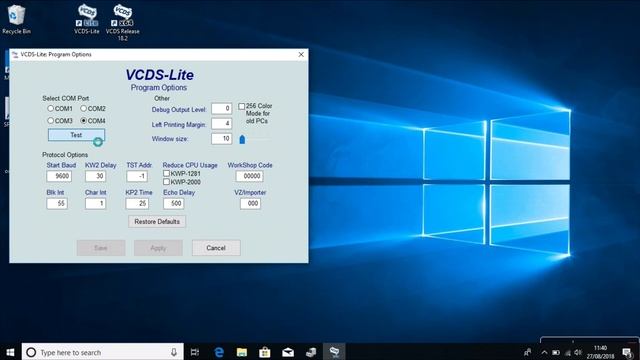The image size is (640, 360).
Task: Click the 'Select COM Port' group label
Action: 66,98
